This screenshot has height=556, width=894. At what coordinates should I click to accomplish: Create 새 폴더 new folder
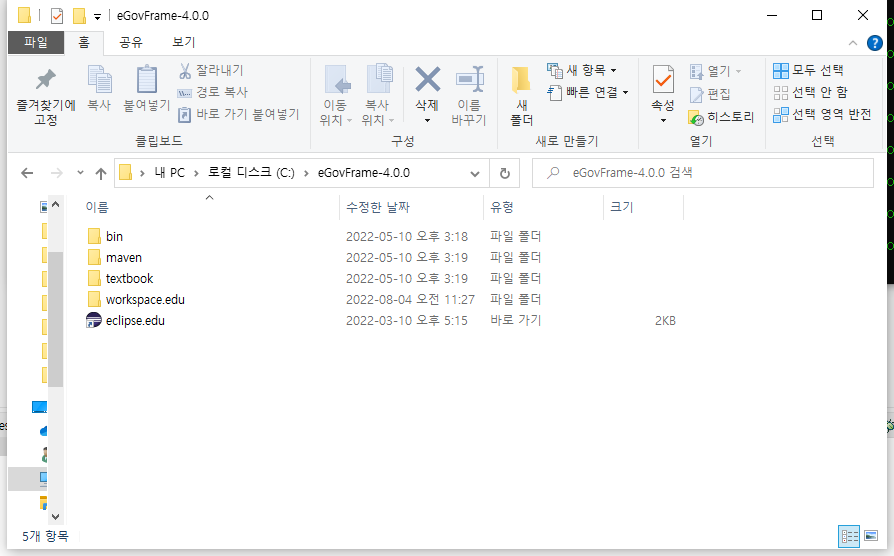(x=522, y=95)
